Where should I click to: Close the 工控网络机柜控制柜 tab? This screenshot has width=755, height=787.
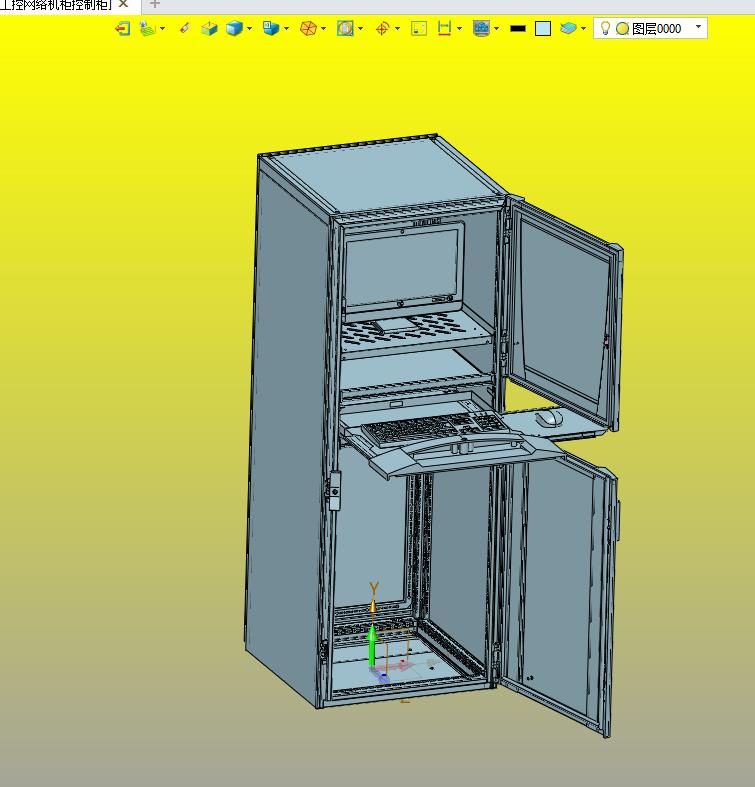tap(123, 4)
